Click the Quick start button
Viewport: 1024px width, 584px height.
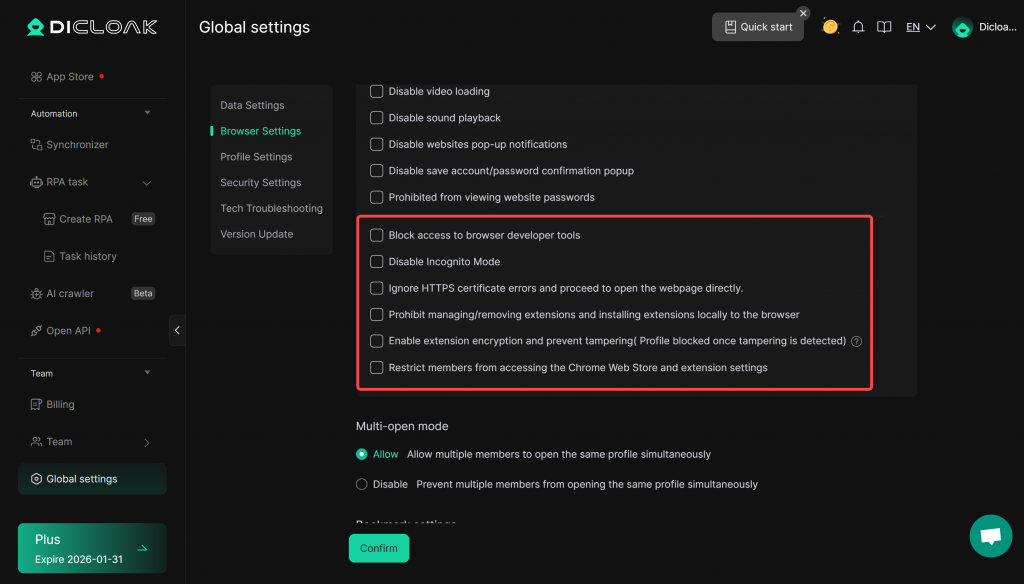tap(758, 27)
